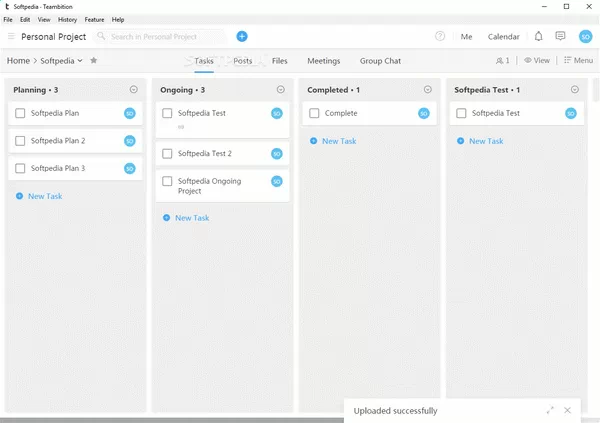Open notifications bell icon
Image resolution: width=600 pixels, height=423 pixels.
539,37
